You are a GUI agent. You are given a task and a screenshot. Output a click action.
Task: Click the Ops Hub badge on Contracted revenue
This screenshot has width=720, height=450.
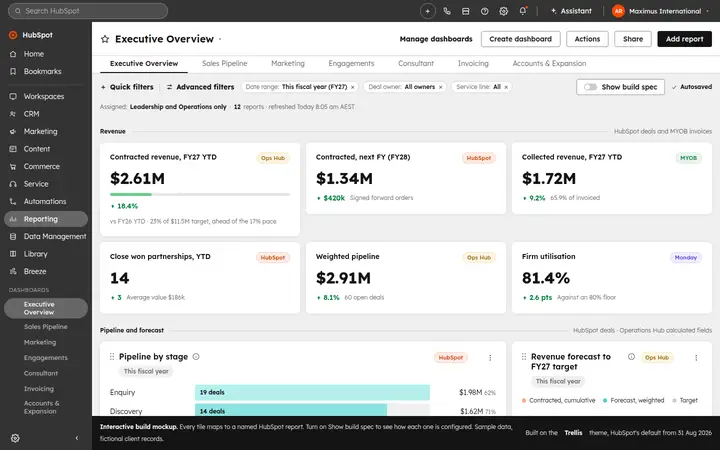tap(273, 158)
